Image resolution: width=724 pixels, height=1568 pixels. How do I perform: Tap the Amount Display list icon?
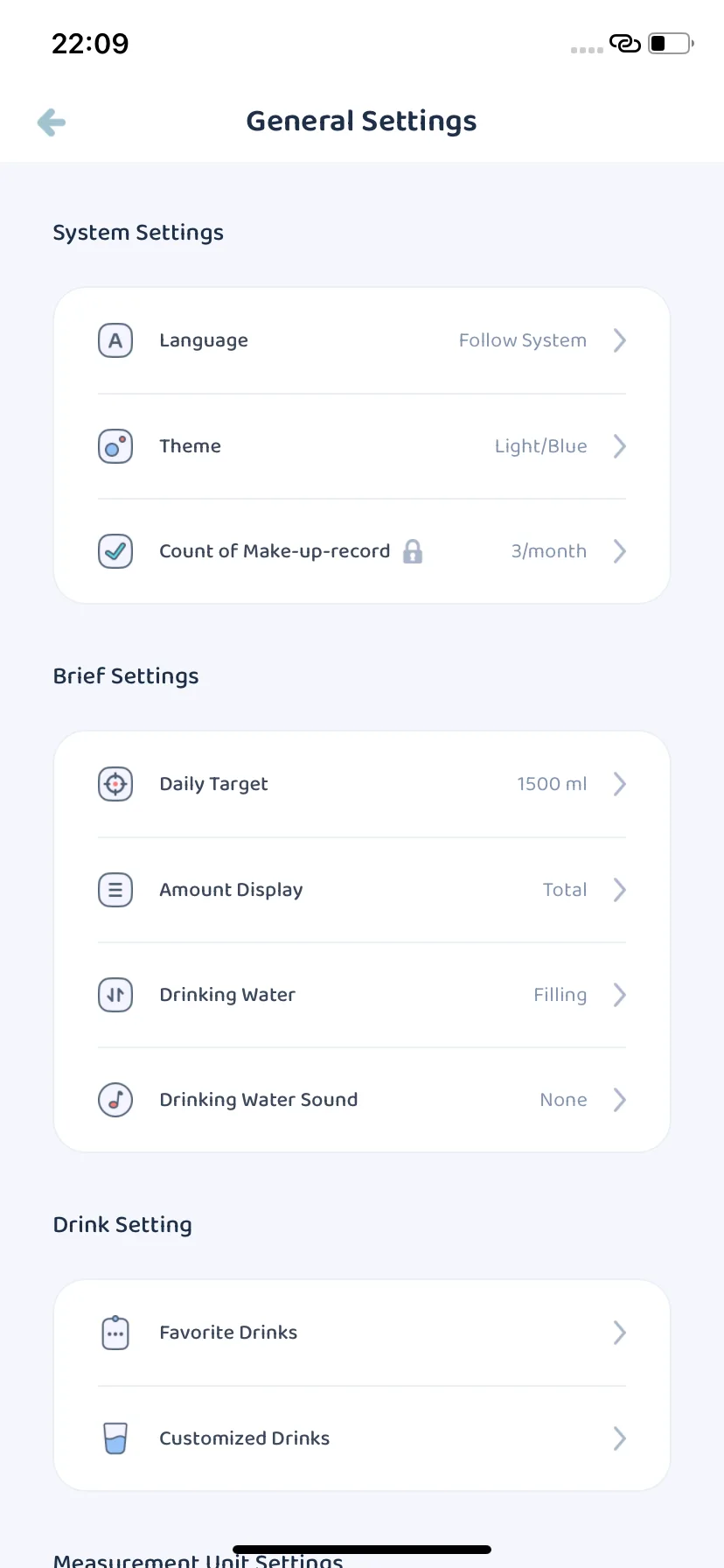[x=115, y=890]
